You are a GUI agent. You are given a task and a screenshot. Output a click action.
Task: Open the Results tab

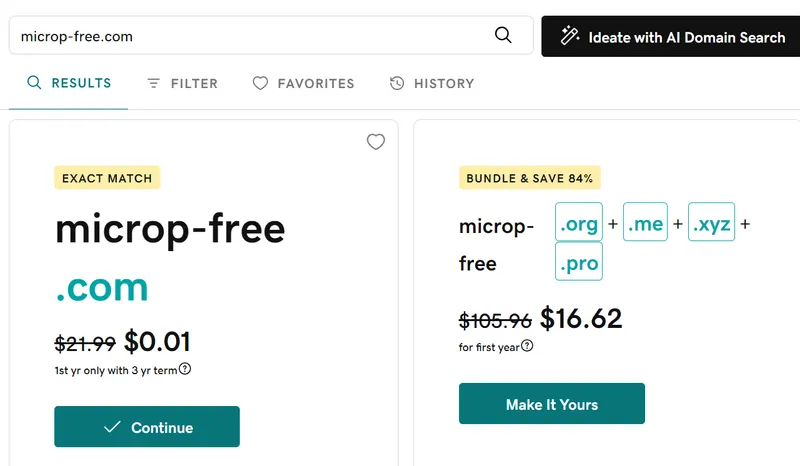point(69,83)
